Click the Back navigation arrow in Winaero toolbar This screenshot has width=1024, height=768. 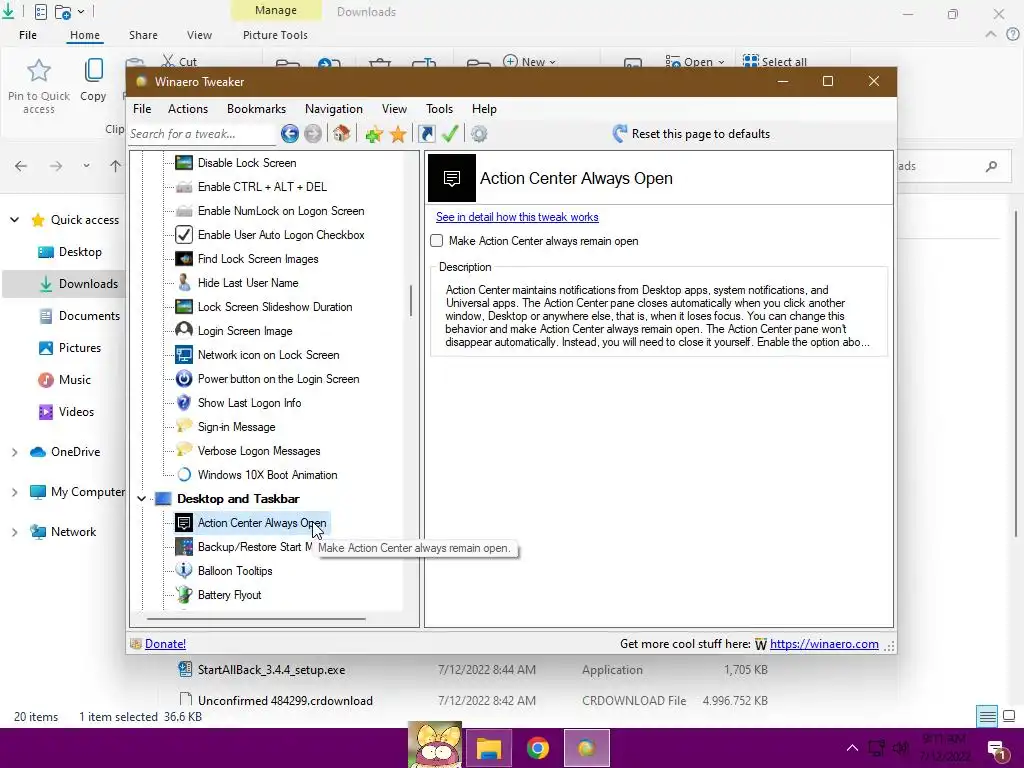(289, 134)
